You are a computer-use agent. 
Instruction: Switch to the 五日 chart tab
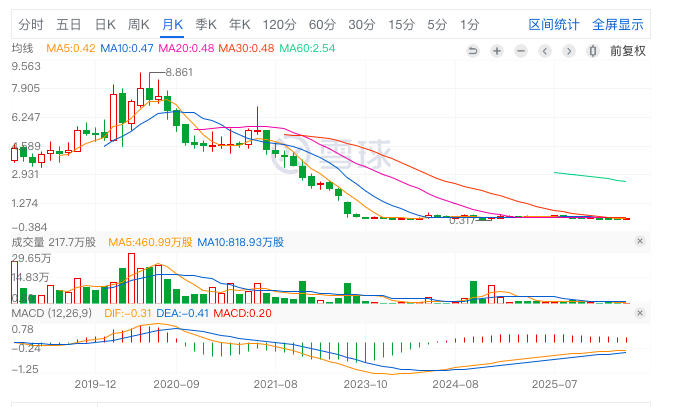(69, 25)
